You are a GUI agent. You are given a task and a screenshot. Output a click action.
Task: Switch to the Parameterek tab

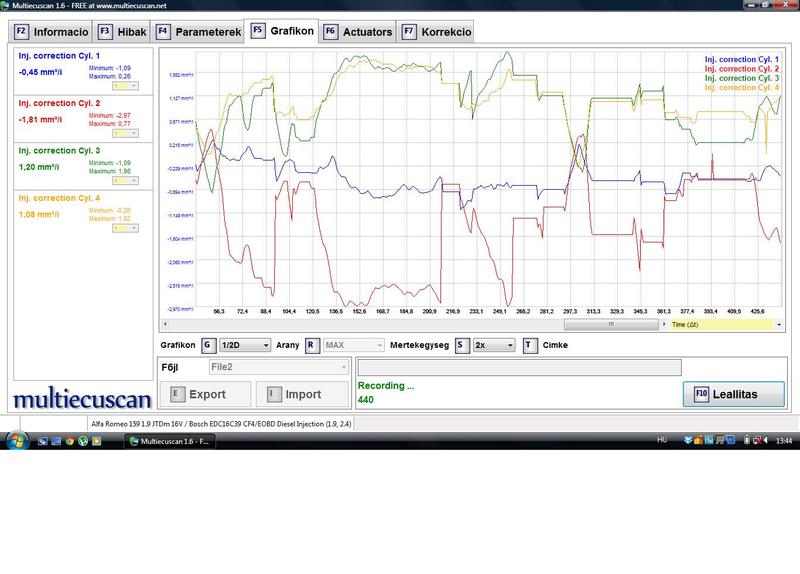(x=207, y=32)
